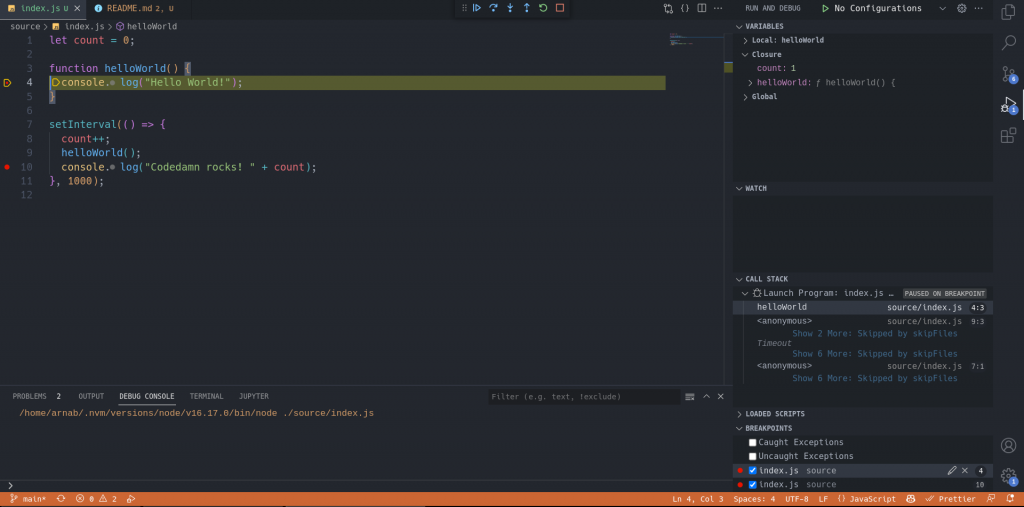This screenshot has width=1024, height=507.
Task: Open launch.json via the gear icon
Action: point(961,8)
